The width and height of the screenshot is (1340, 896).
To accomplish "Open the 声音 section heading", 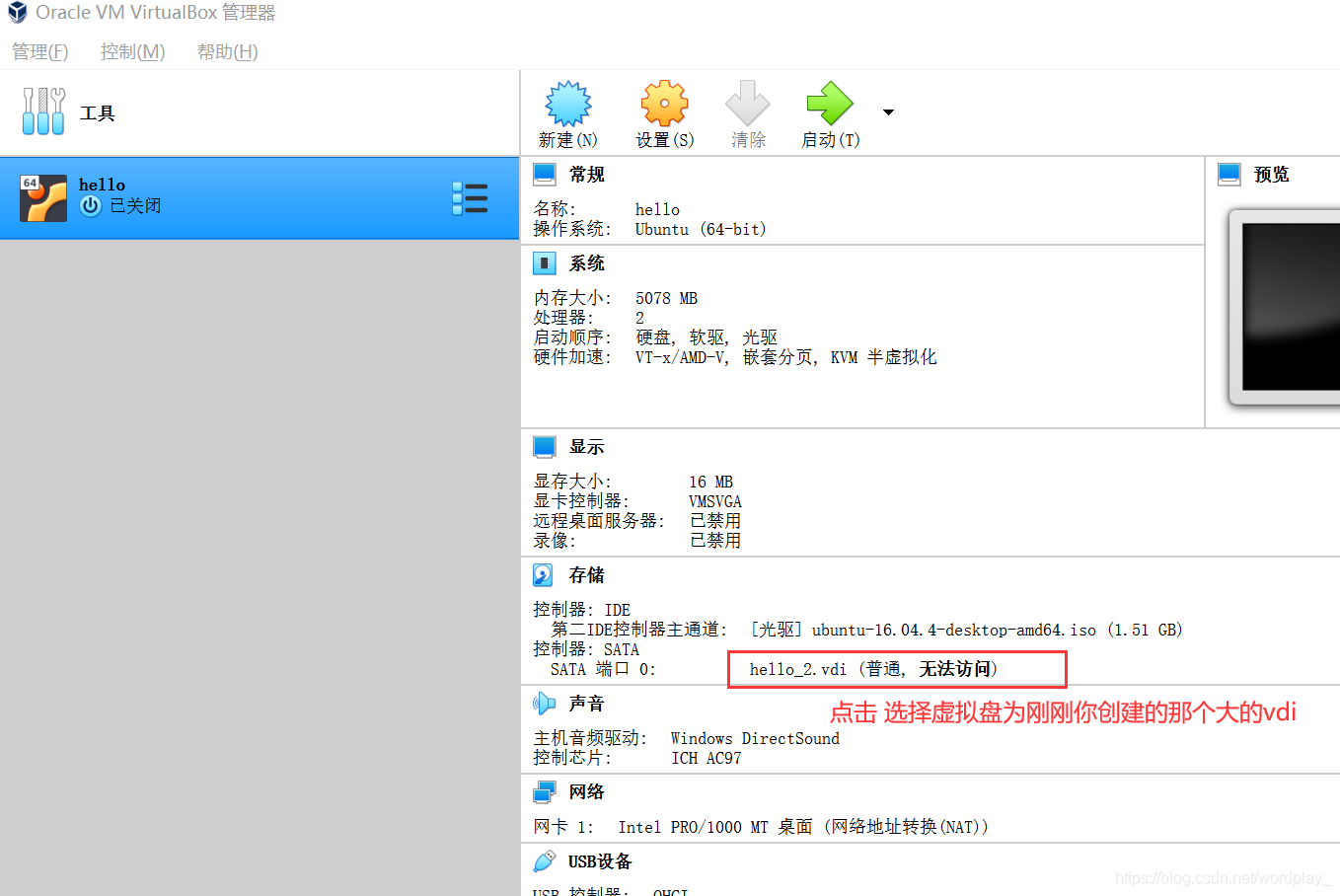I will 587,704.
